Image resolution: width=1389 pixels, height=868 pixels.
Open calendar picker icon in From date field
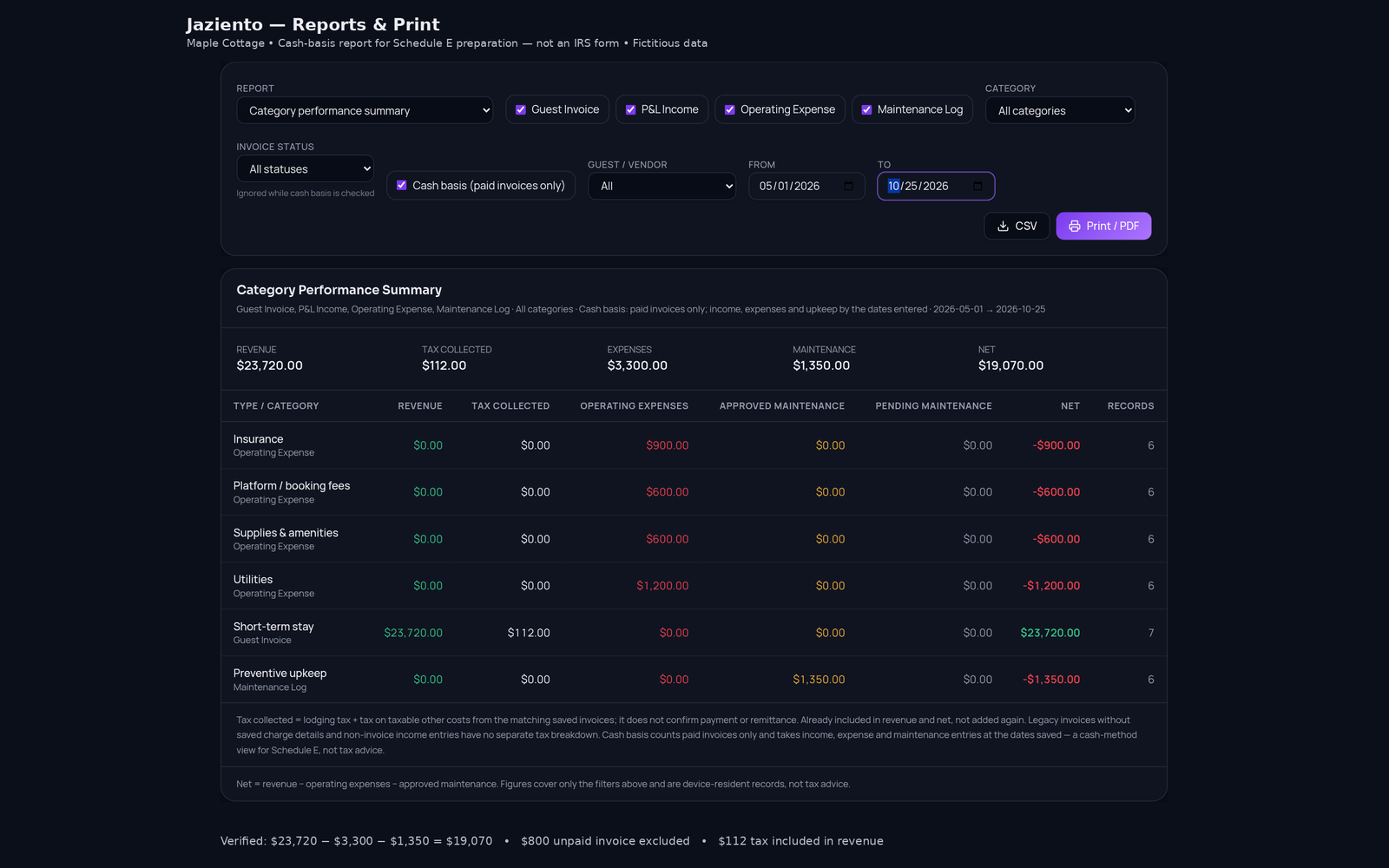(x=848, y=186)
